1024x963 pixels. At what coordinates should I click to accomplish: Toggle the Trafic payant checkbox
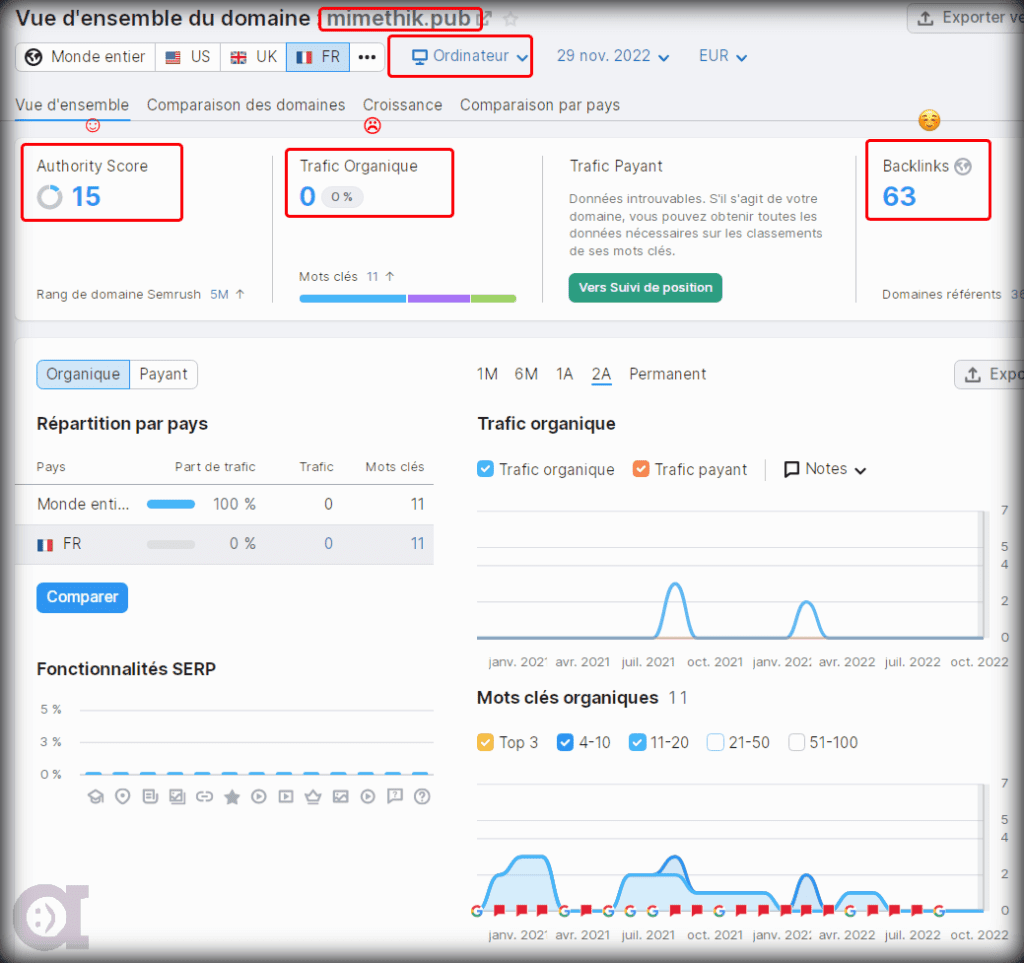coord(641,469)
